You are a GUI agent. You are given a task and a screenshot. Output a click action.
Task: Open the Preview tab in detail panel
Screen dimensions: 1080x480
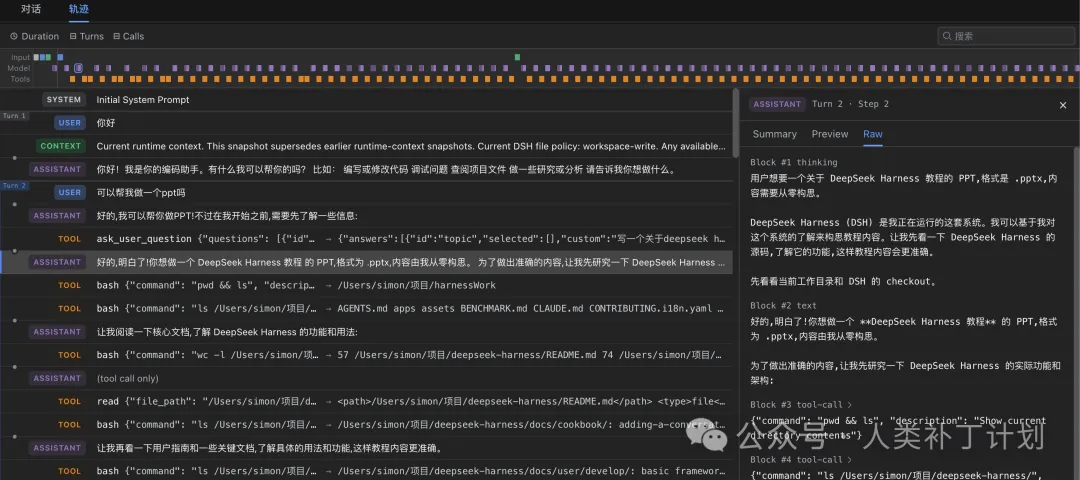click(x=829, y=134)
